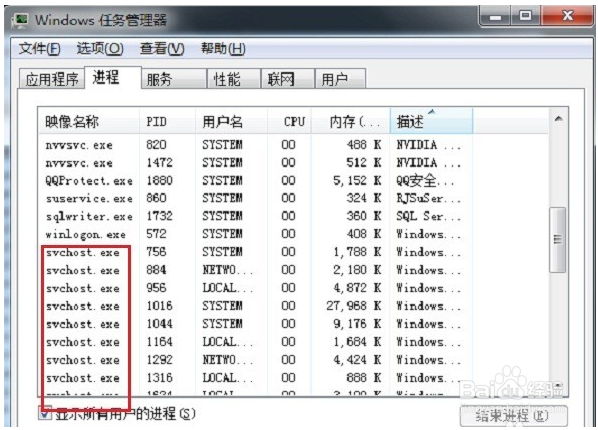Open the 性能 tab
Screen dimensions: 598x430
[233, 79]
